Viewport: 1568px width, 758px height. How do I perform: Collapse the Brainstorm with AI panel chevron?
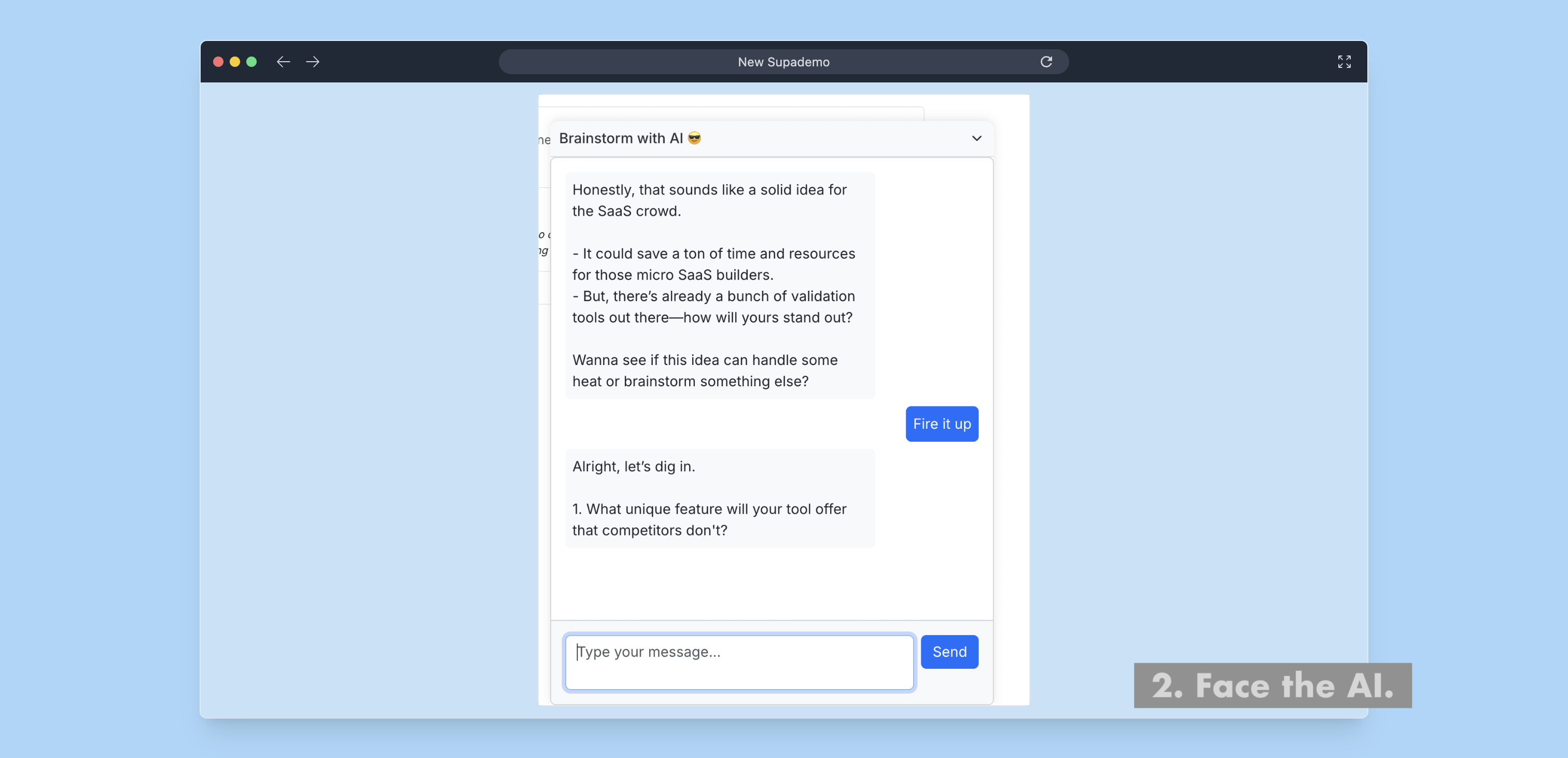click(x=976, y=138)
